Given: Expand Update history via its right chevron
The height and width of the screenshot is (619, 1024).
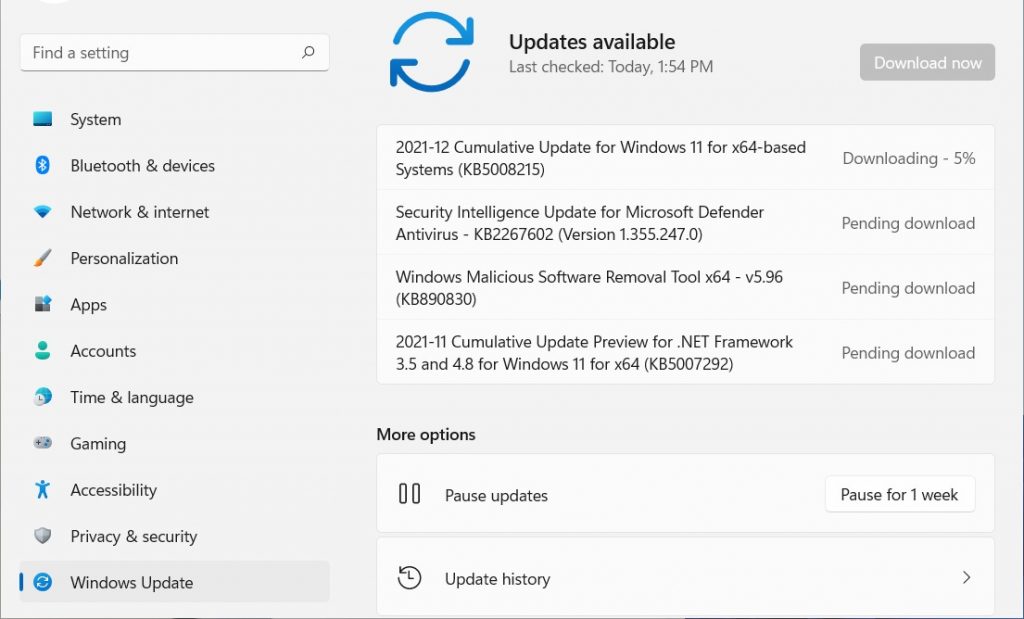Looking at the screenshot, I should coord(966,578).
